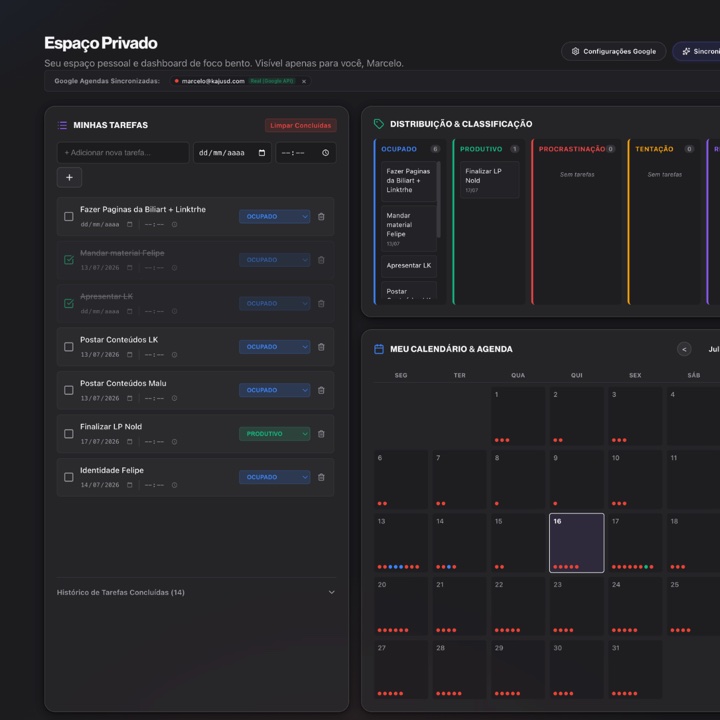Check Fazer Paginas da Biliart task
Viewport: 720px width, 720px height.
pos(69,216)
